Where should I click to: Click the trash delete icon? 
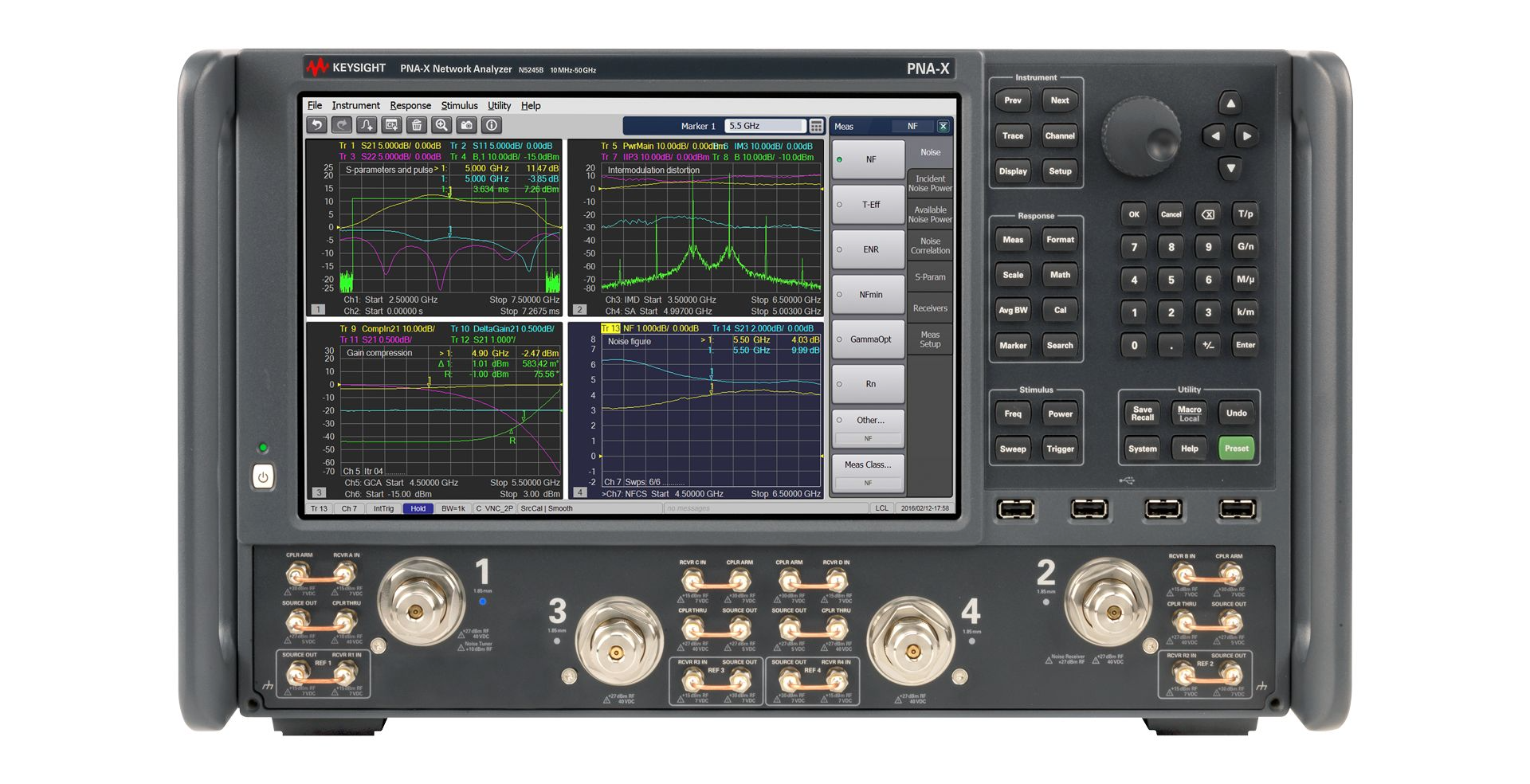[x=417, y=125]
